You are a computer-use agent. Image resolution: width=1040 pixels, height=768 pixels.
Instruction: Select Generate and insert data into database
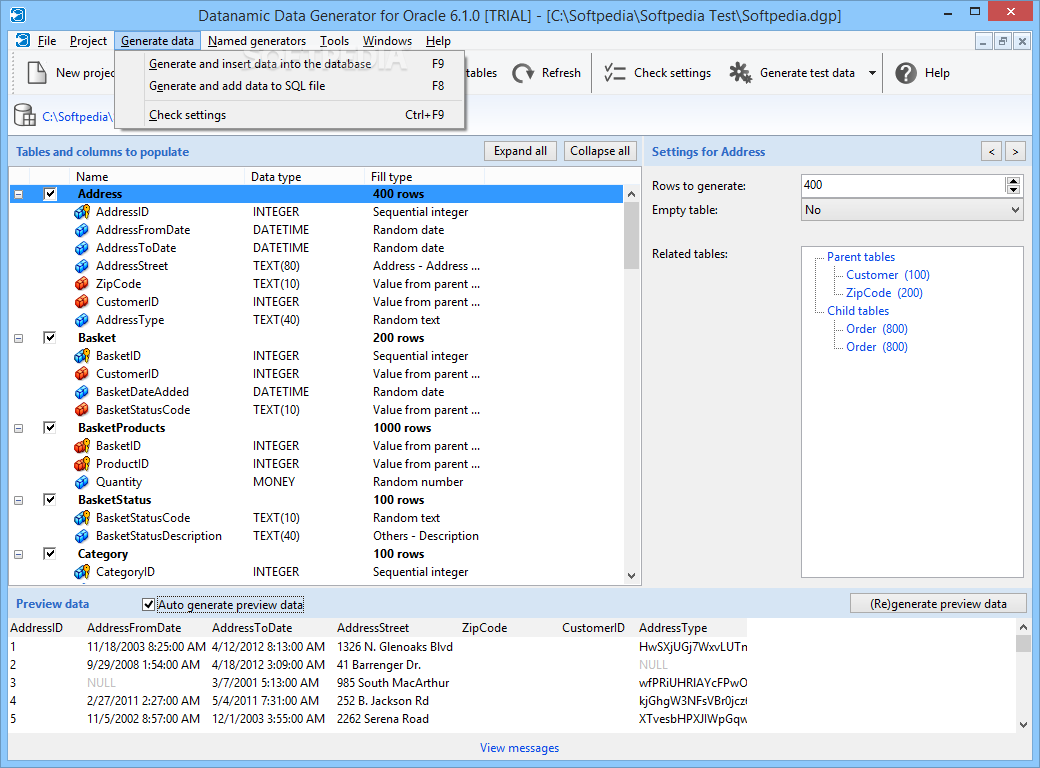point(290,64)
